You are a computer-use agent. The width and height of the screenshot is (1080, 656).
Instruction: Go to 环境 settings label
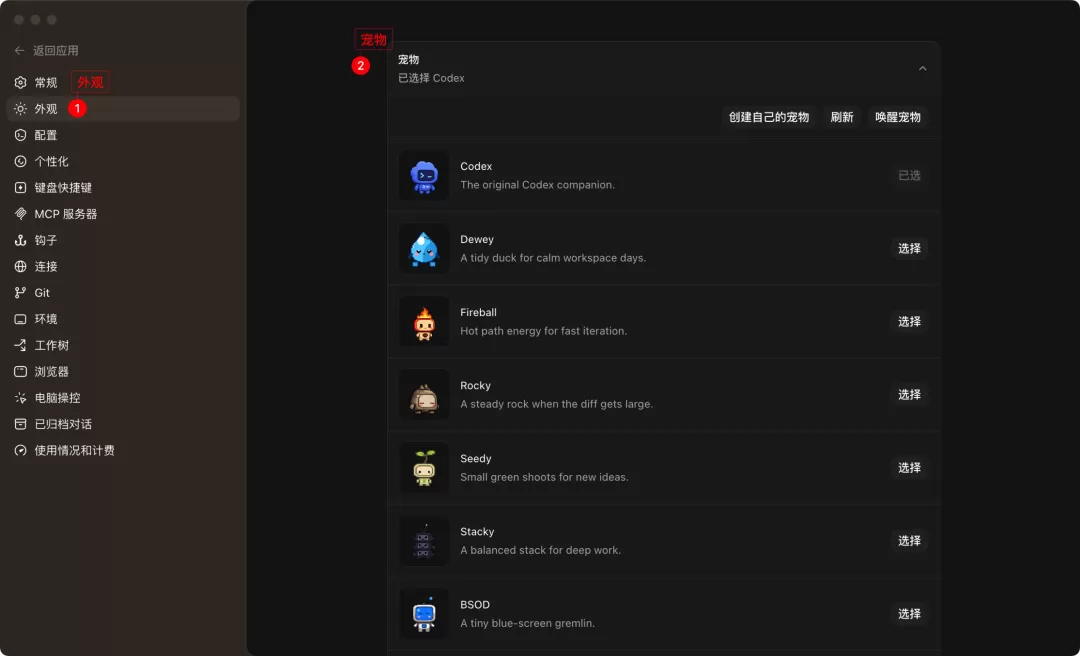(46, 319)
